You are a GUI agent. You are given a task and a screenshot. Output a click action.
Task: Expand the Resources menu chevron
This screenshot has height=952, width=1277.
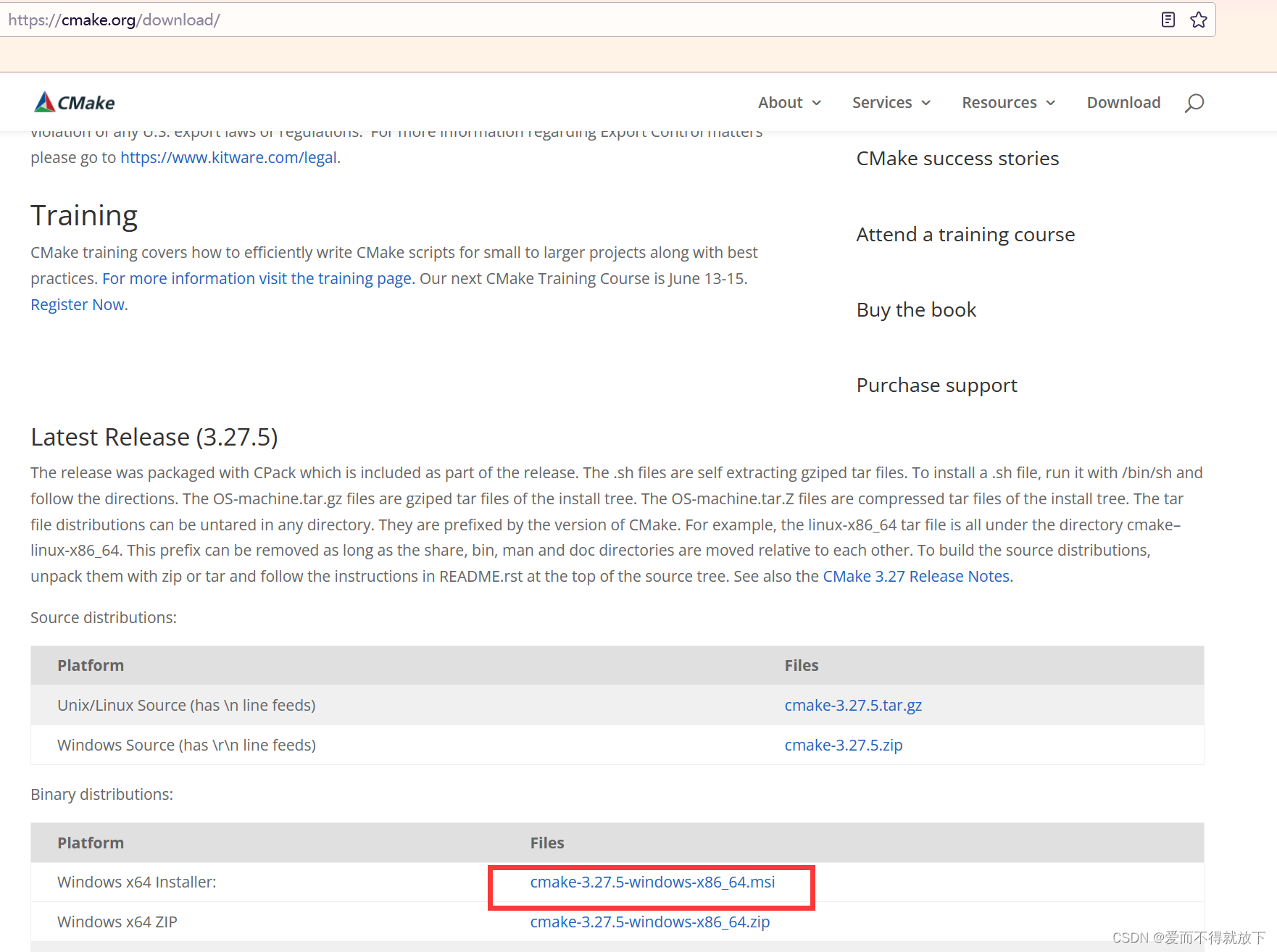[1051, 103]
